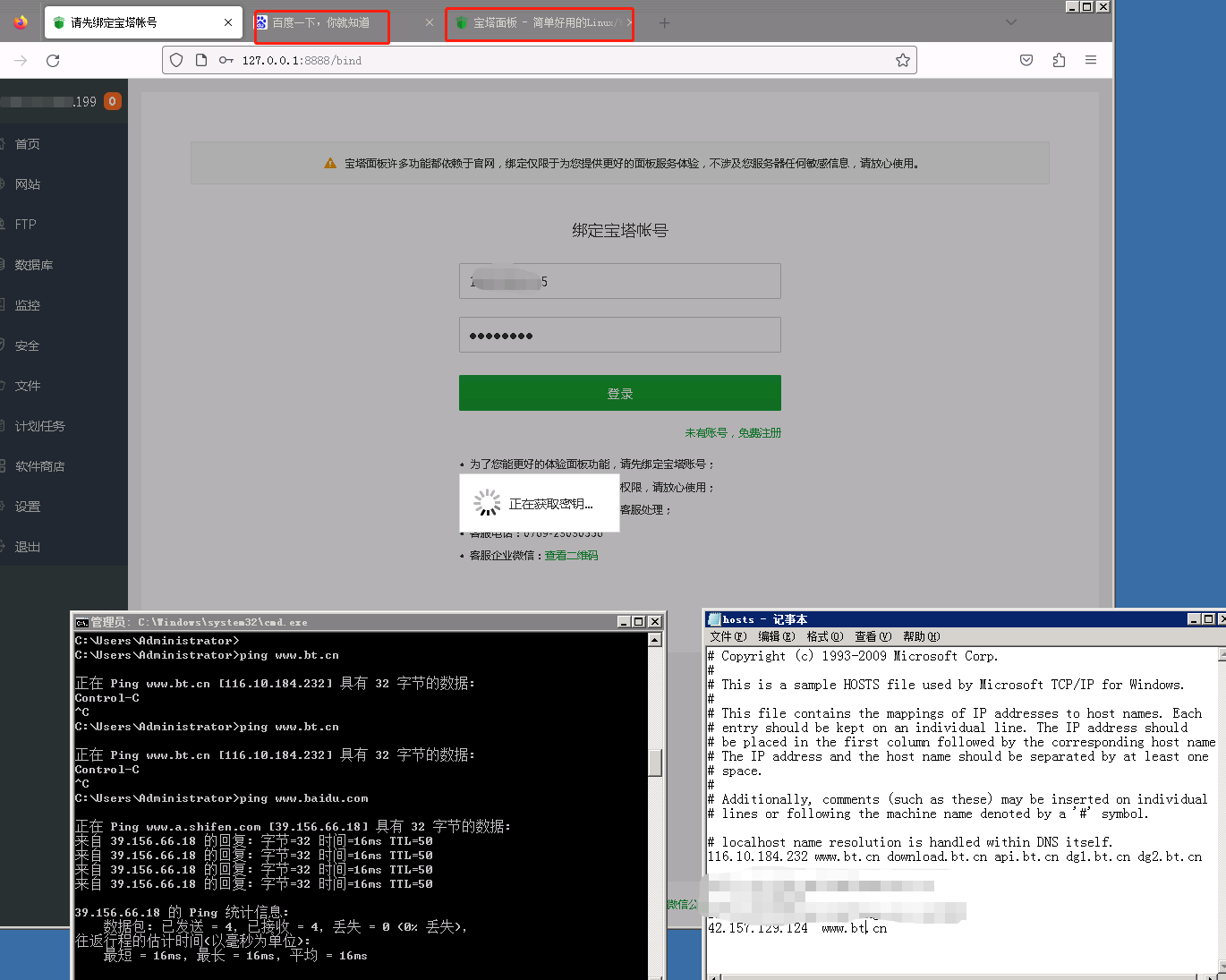Click the saved password key icon
Viewport: 1226px width, 980px height.
click(x=226, y=60)
